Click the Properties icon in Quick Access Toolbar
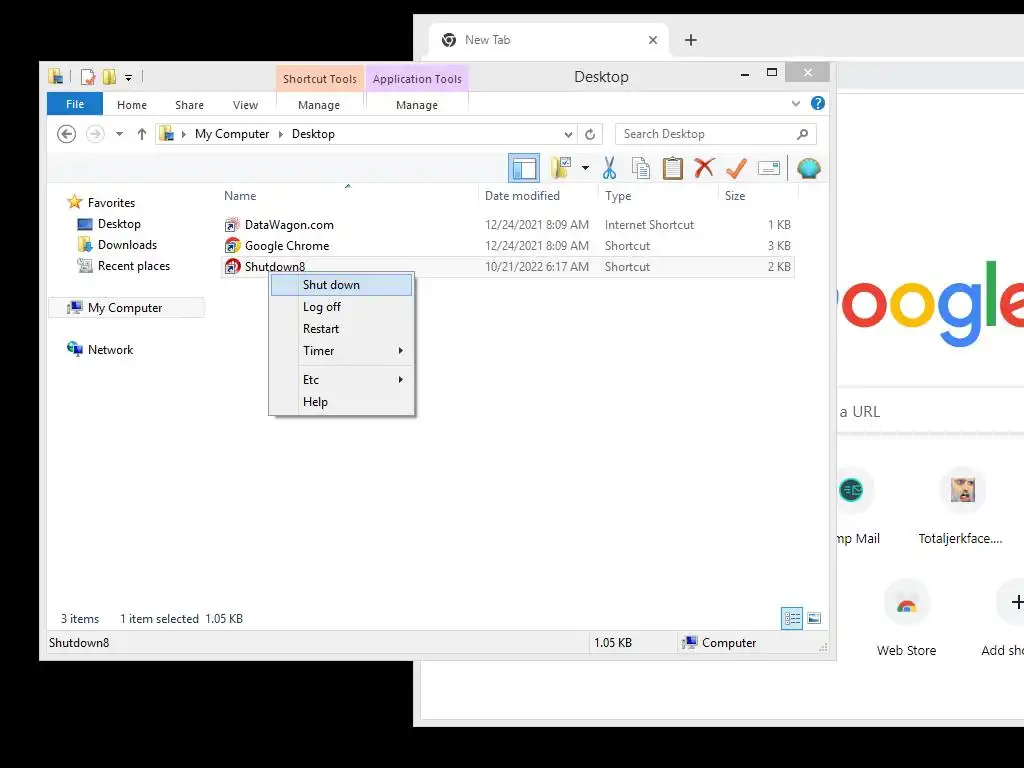1024x768 pixels. coord(88,77)
